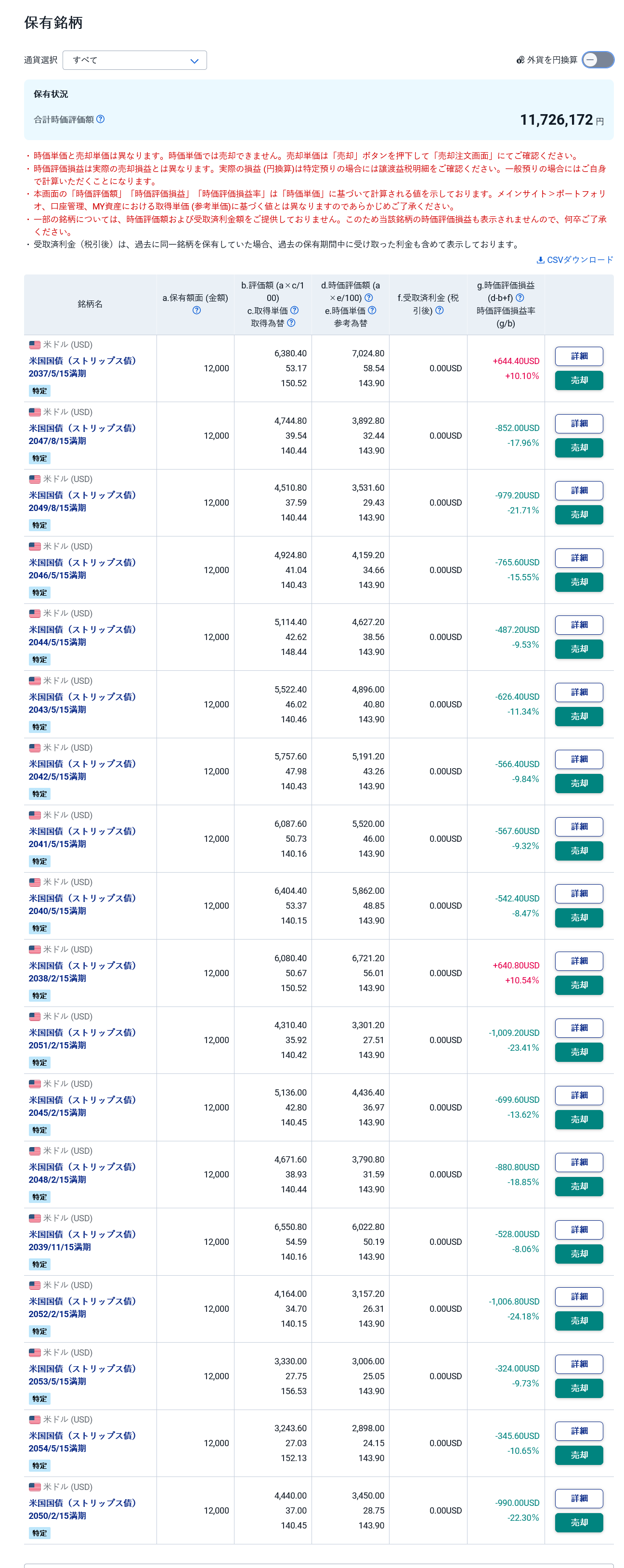The image size is (624, 1568).
Task: Click 売却 button for 2050/2/15満期 bond
Action: point(579,1523)
